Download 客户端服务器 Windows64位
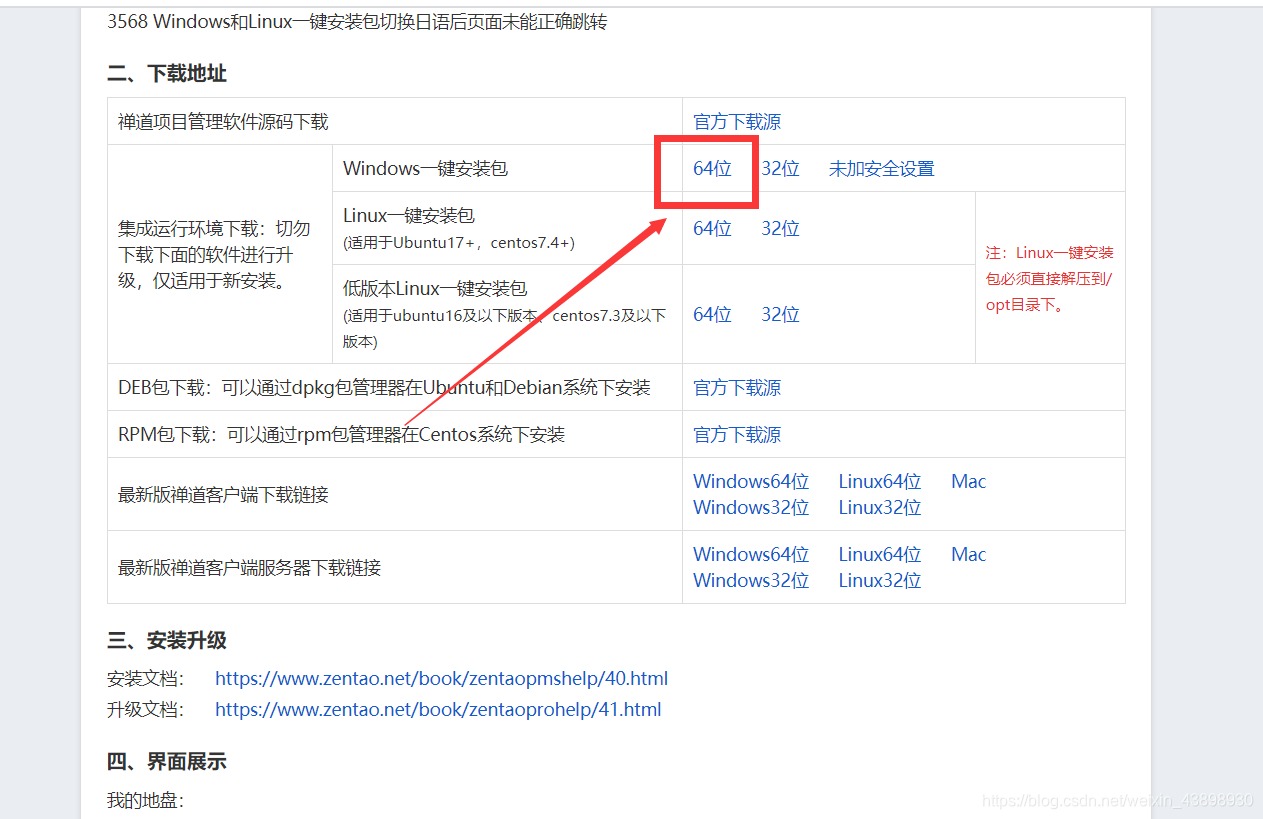The image size is (1263, 819). pyautogui.click(x=751, y=555)
